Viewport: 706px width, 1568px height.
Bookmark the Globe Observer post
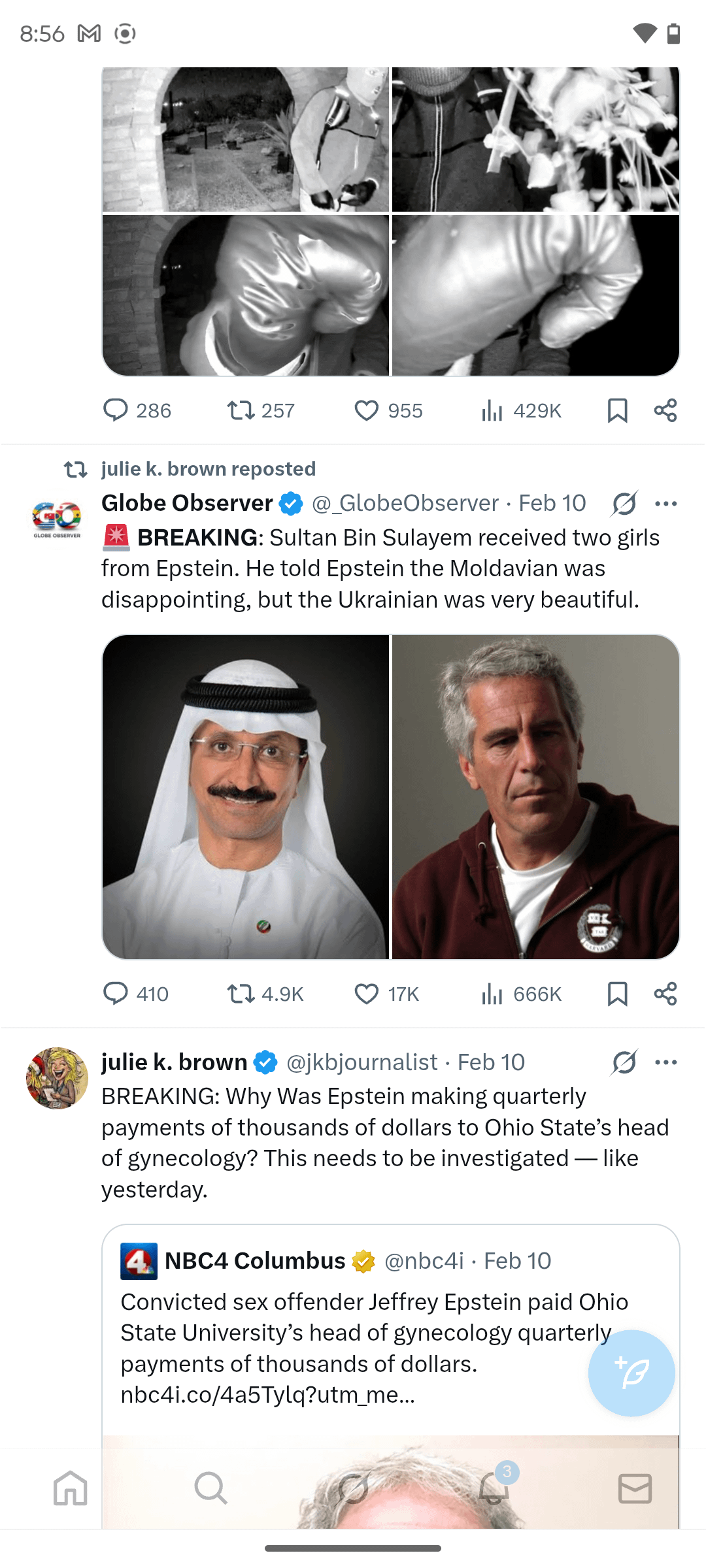pyautogui.click(x=617, y=994)
